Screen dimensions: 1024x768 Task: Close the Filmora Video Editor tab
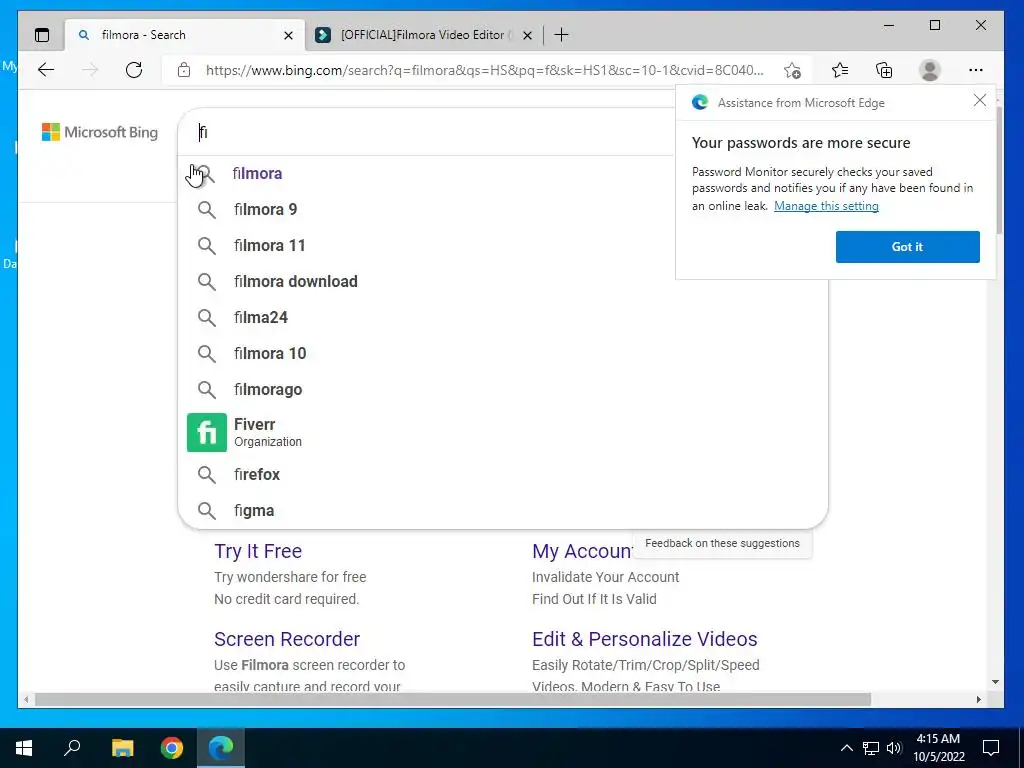pos(527,35)
